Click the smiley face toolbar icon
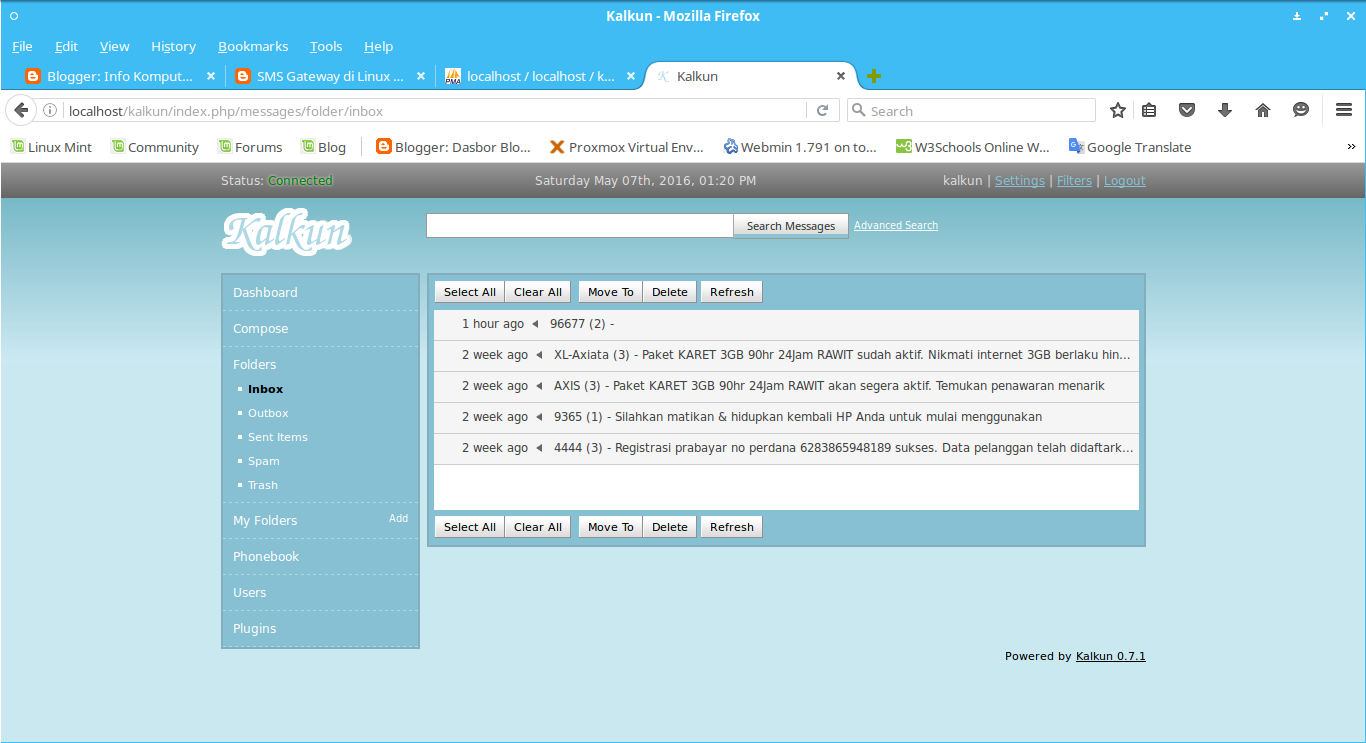 click(1301, 111)
